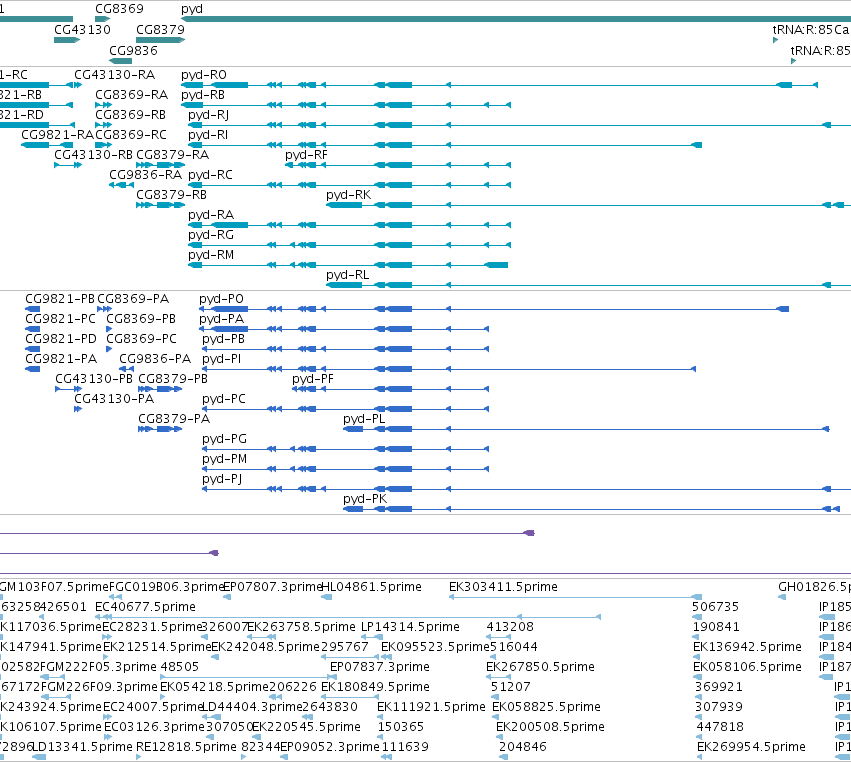Click the pyd-RM transcript label
This screenshot has width=851, height=762.
point(211,256)
